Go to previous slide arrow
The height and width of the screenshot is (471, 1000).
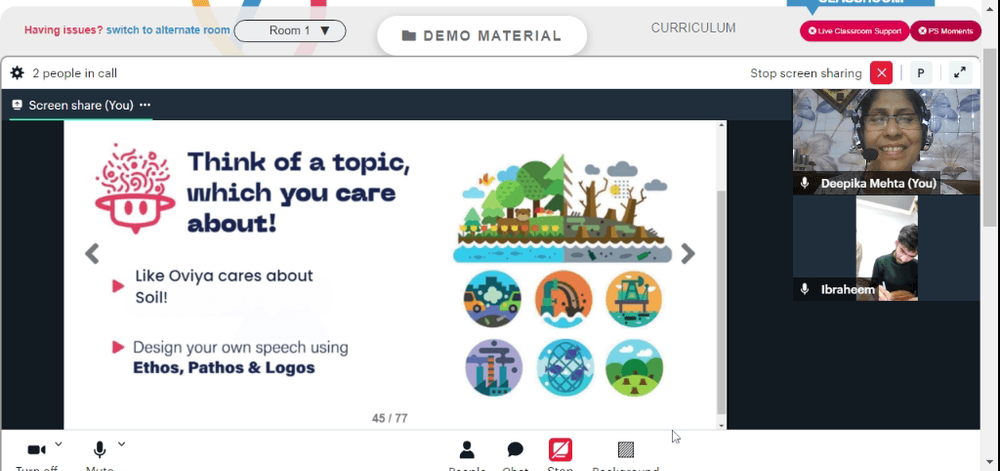click(x=92, y=254)
